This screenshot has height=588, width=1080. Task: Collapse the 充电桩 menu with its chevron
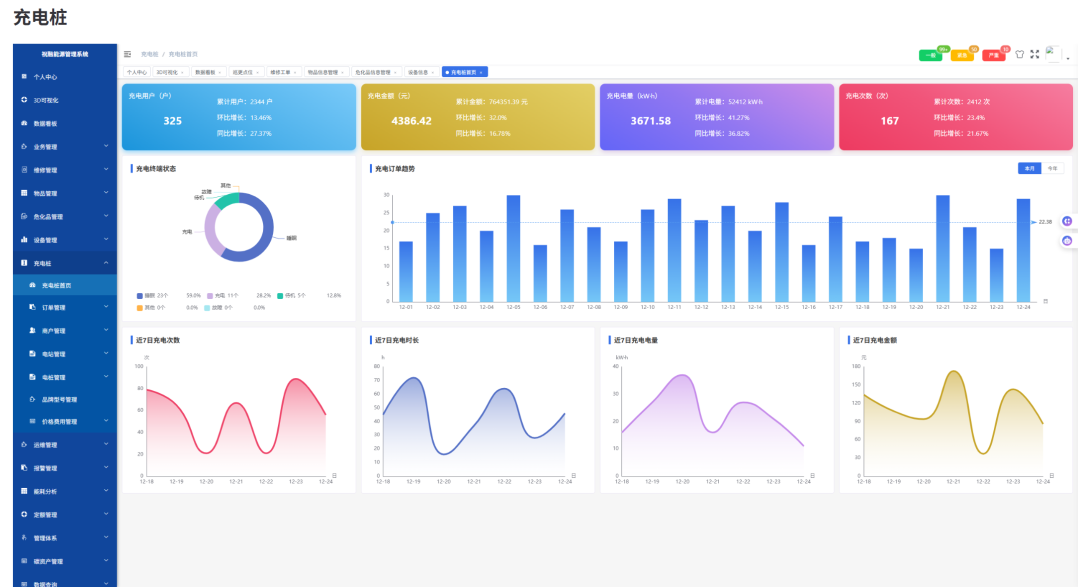(106, 263)
